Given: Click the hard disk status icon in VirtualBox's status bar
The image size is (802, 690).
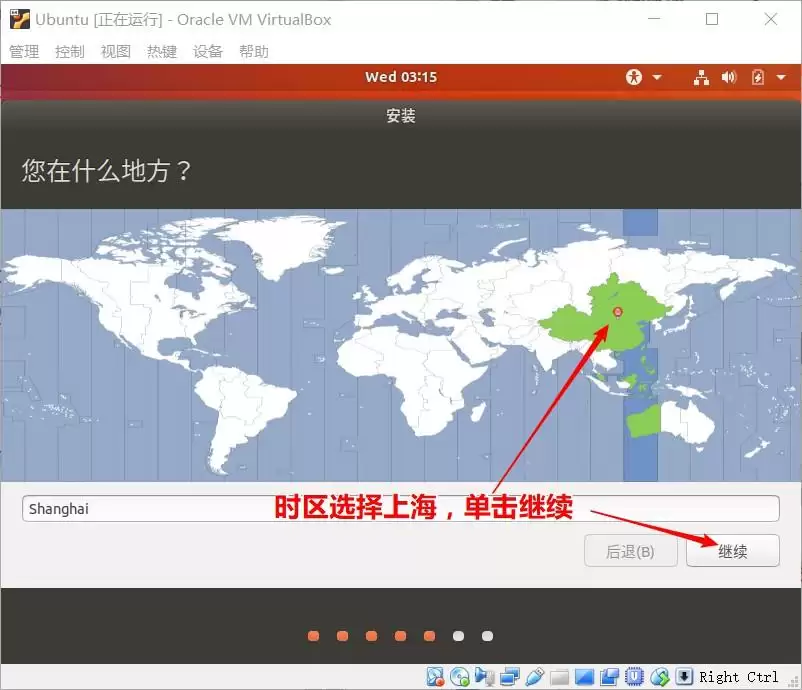Looking at the screenshot, I should [434, 676].
